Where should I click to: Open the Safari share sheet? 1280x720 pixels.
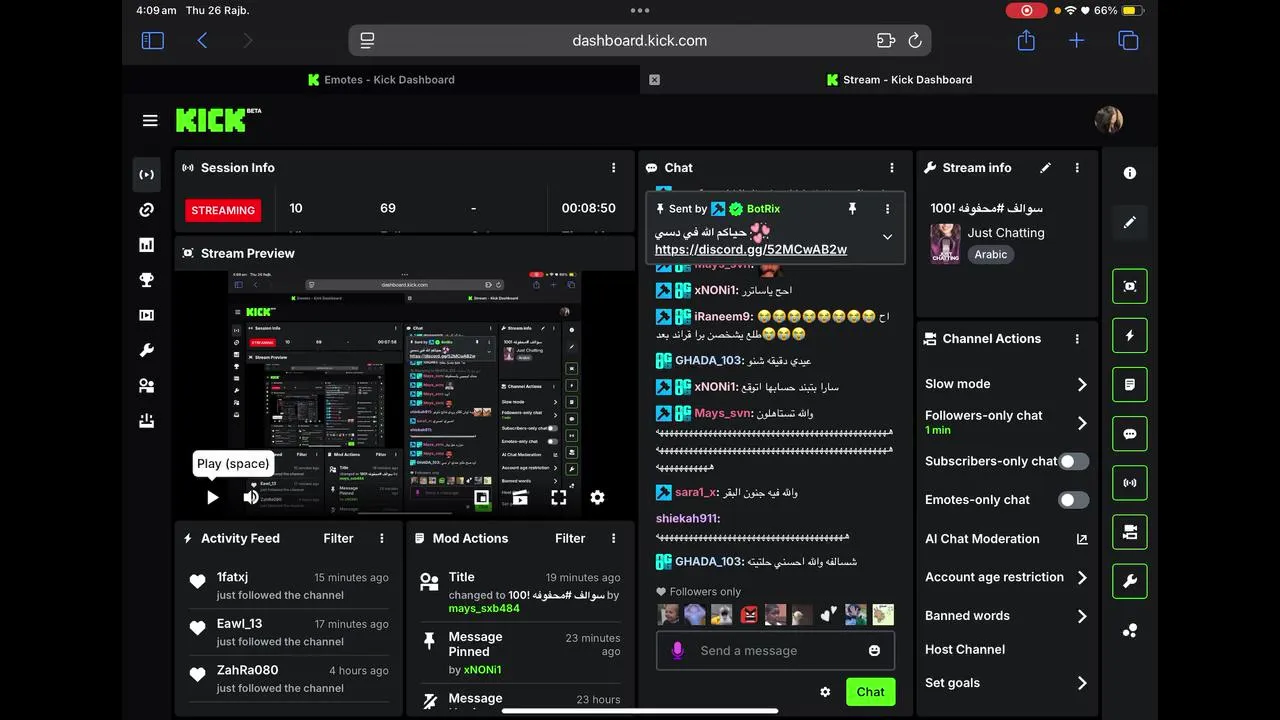tap(1026, 40)
